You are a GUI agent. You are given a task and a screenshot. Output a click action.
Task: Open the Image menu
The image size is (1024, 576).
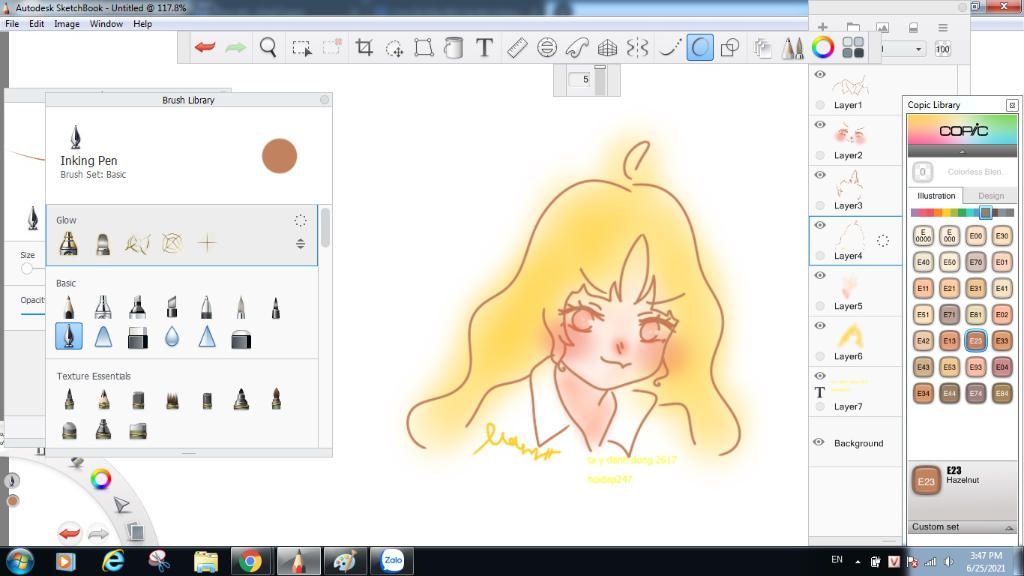(67, 24)
